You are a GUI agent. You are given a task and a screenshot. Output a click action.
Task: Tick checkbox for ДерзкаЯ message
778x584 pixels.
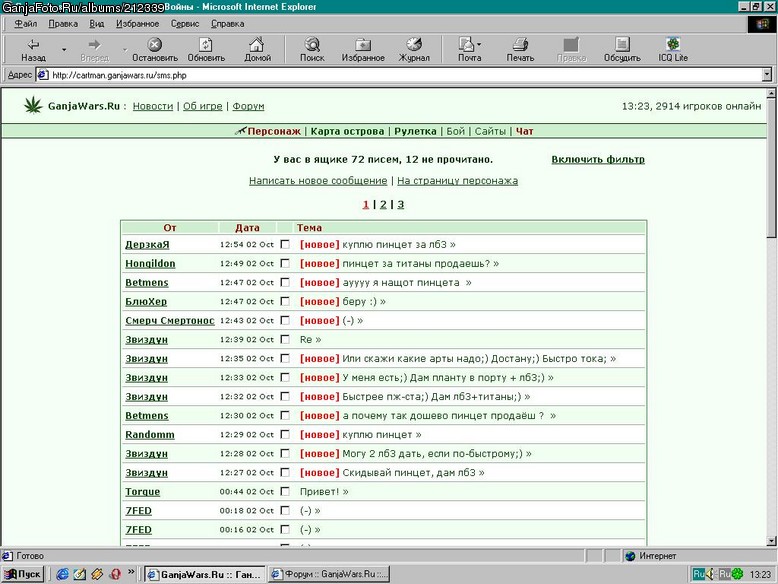click(285, 244)
